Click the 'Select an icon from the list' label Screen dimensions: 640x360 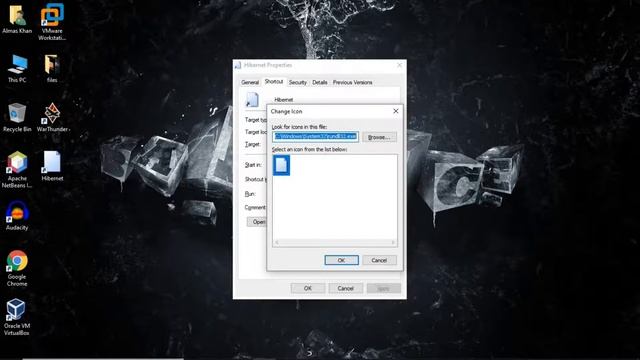click(x=309, y=149)
